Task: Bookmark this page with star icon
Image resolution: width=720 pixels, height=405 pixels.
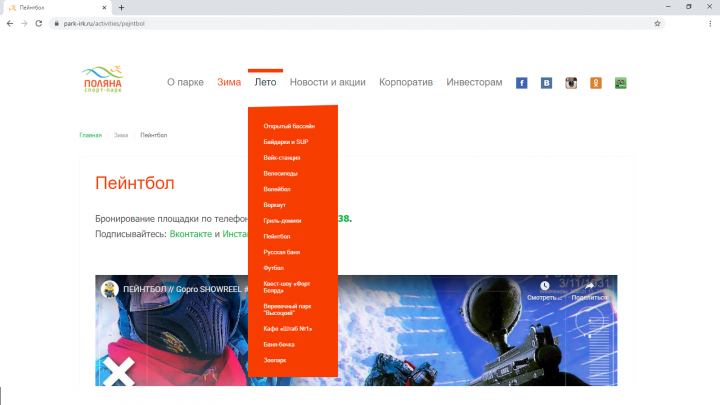Action: 657,23
